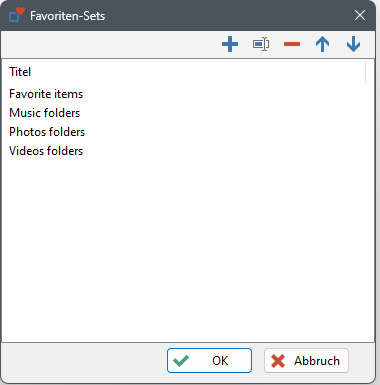The image size is (380, 385).
Task: Click the red X icon beside Abbruch
Action: (278, 361)
